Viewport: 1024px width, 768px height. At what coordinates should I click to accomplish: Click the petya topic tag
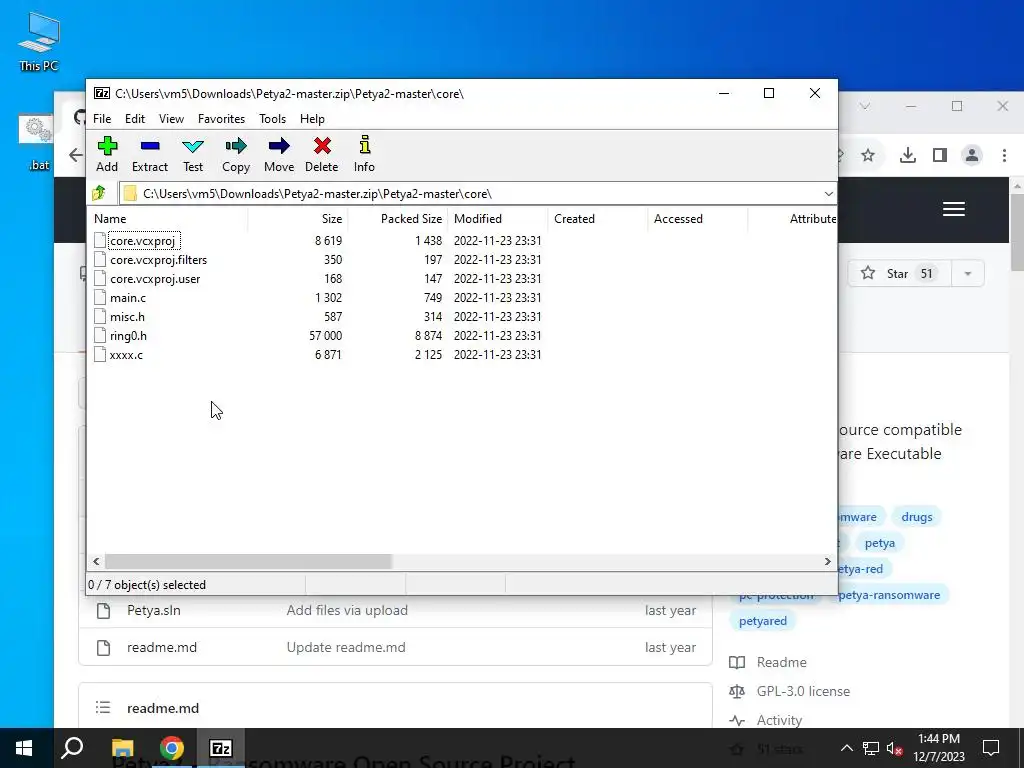tap(880, 543)
